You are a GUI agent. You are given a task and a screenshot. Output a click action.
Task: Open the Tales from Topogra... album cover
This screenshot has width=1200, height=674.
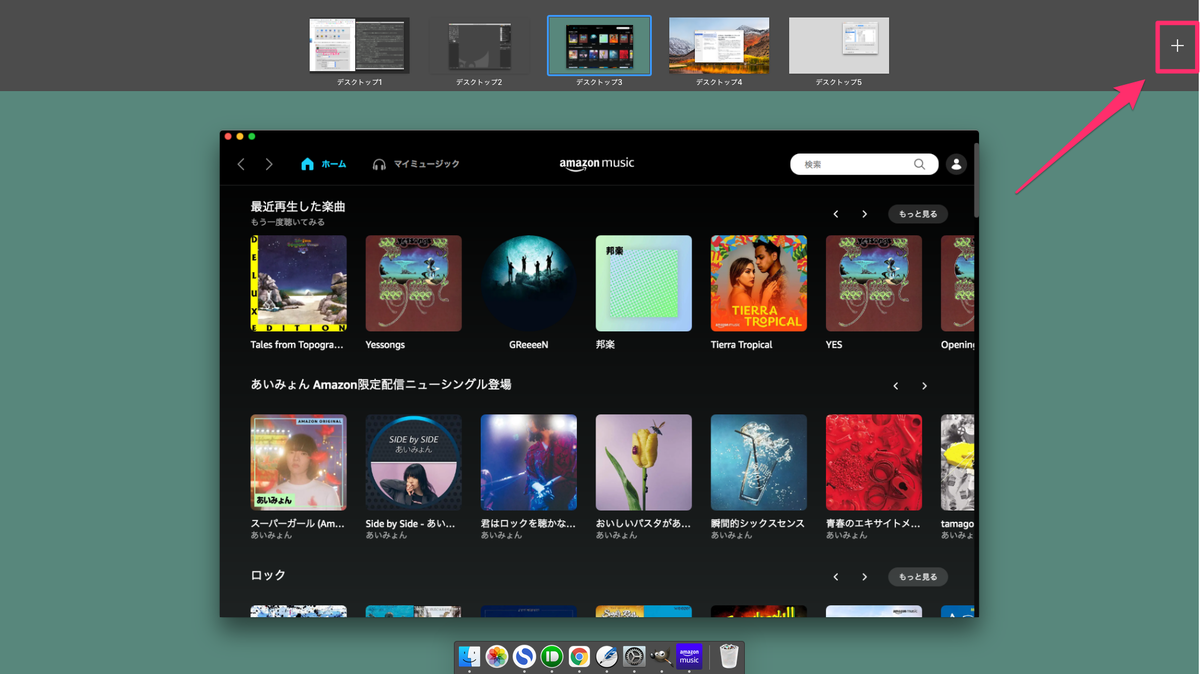pos(299,283)
